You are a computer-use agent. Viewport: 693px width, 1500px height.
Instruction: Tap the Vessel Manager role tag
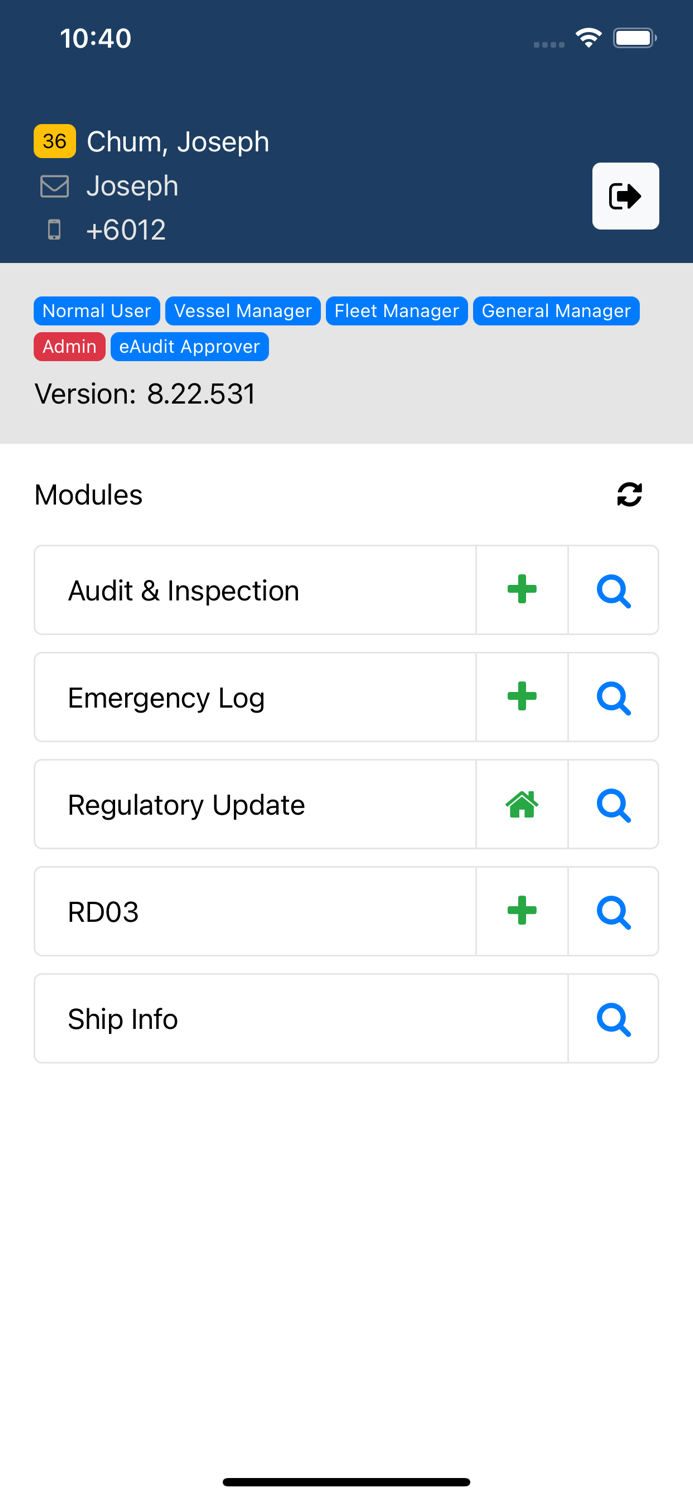click(x=243, y=311)
